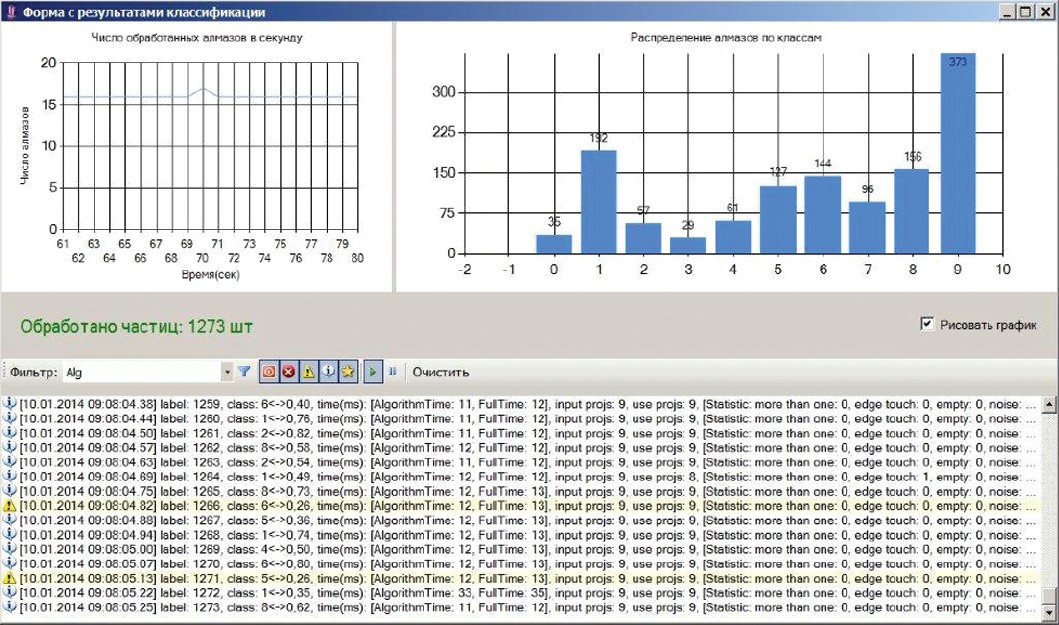
Task: Toggle the yellow warning filter icon
Action: [308, 372]
